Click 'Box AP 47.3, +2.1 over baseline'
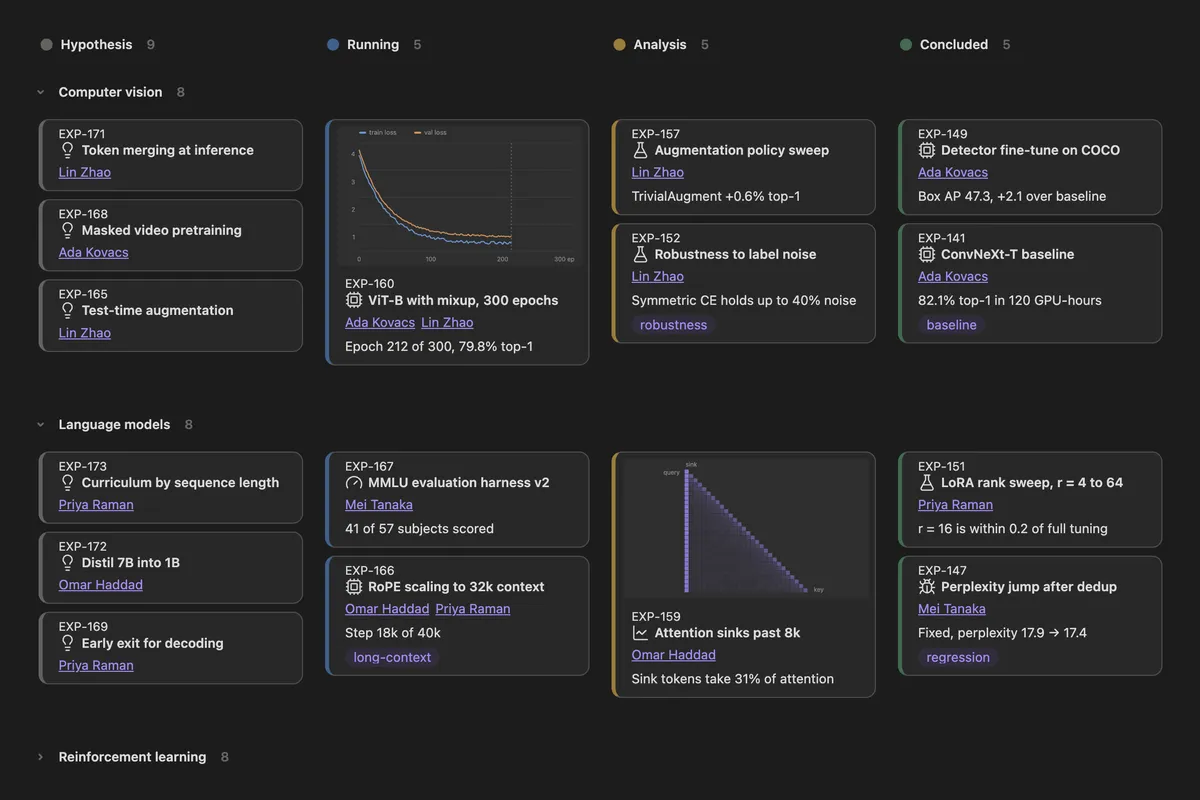This screenshot has width=1200, height=800. [1012, 196]
